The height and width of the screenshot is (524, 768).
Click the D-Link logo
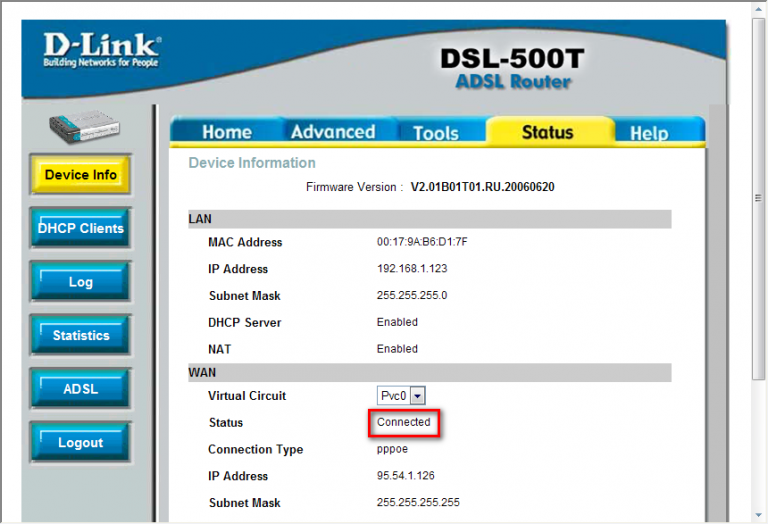pos(101,50)
